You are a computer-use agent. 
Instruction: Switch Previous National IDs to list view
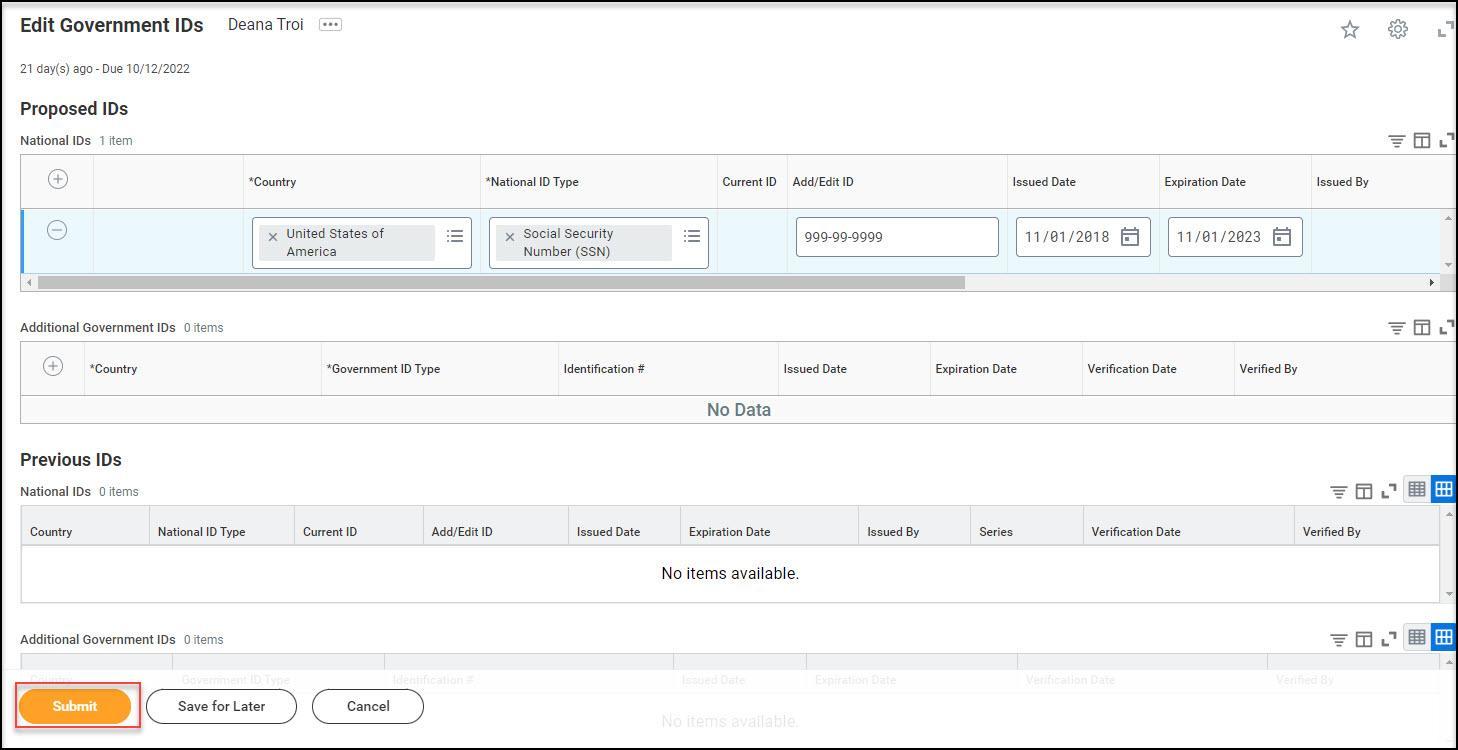pos(1417,489)
